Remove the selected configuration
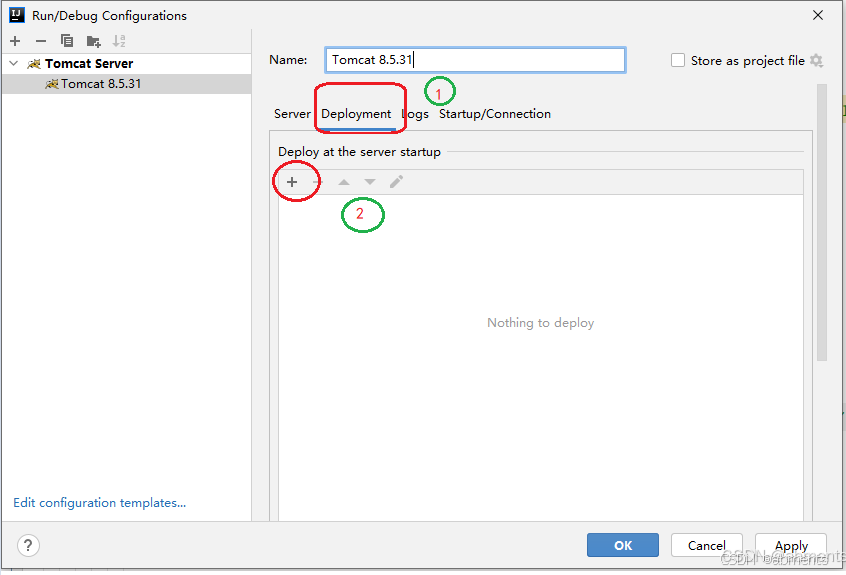The image size is (846, 575). point(41,41)
